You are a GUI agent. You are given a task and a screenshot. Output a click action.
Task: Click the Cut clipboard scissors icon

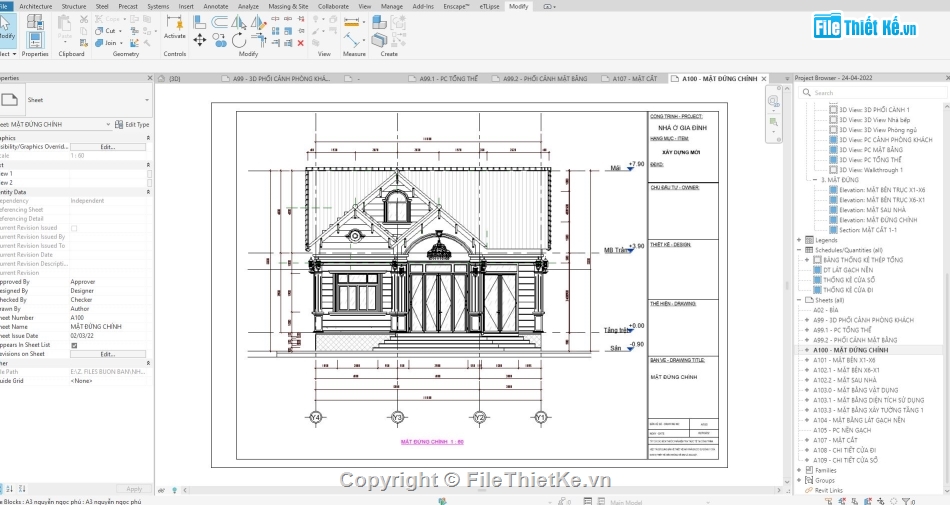pos(84,19)
